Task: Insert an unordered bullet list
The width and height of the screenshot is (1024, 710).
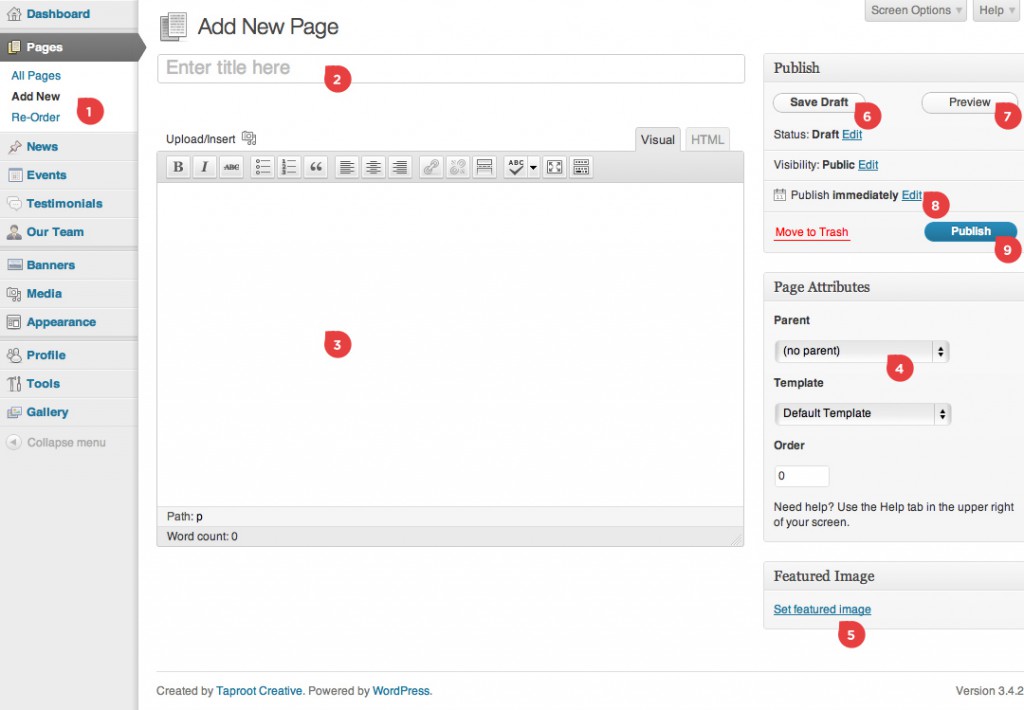Action: (x=263, y=167)
